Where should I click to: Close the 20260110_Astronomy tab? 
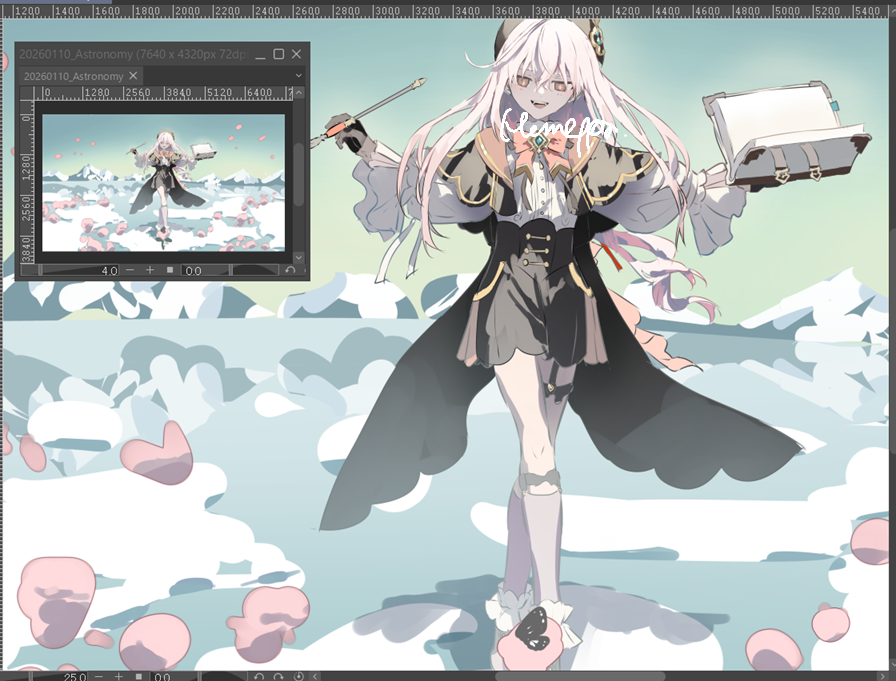click(133, 76)
